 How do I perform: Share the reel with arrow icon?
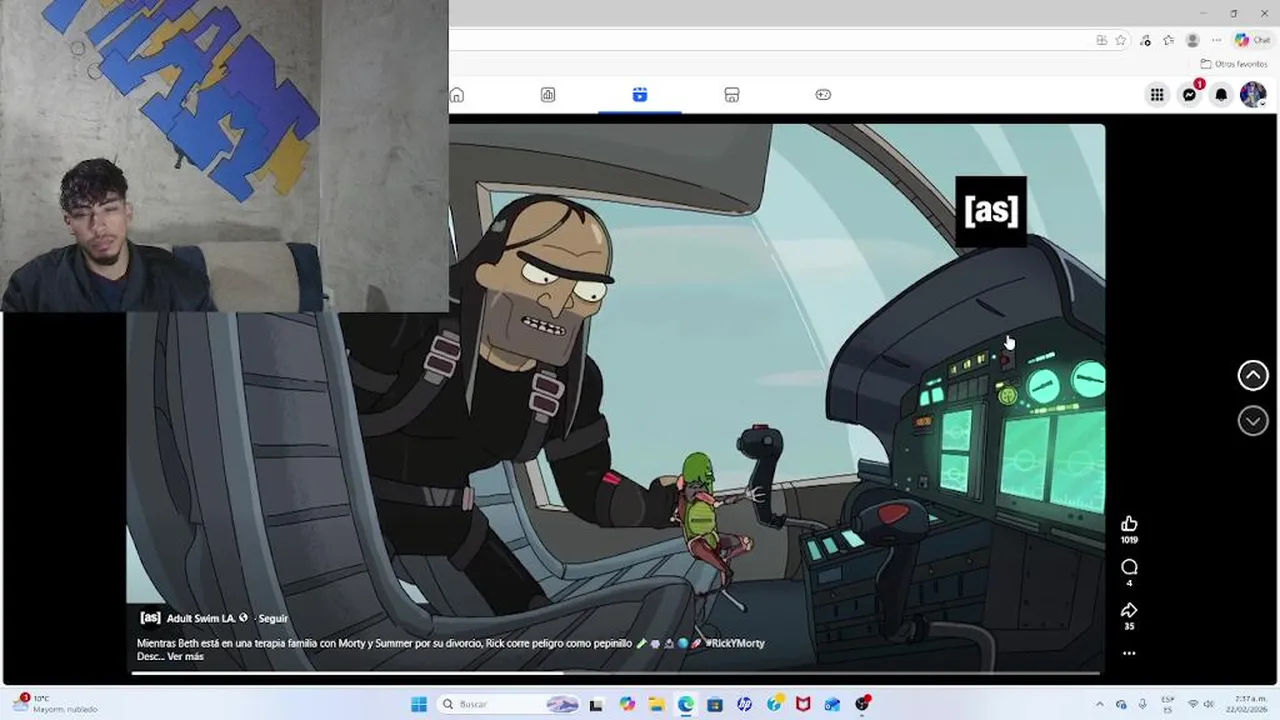pos(1129,610)
